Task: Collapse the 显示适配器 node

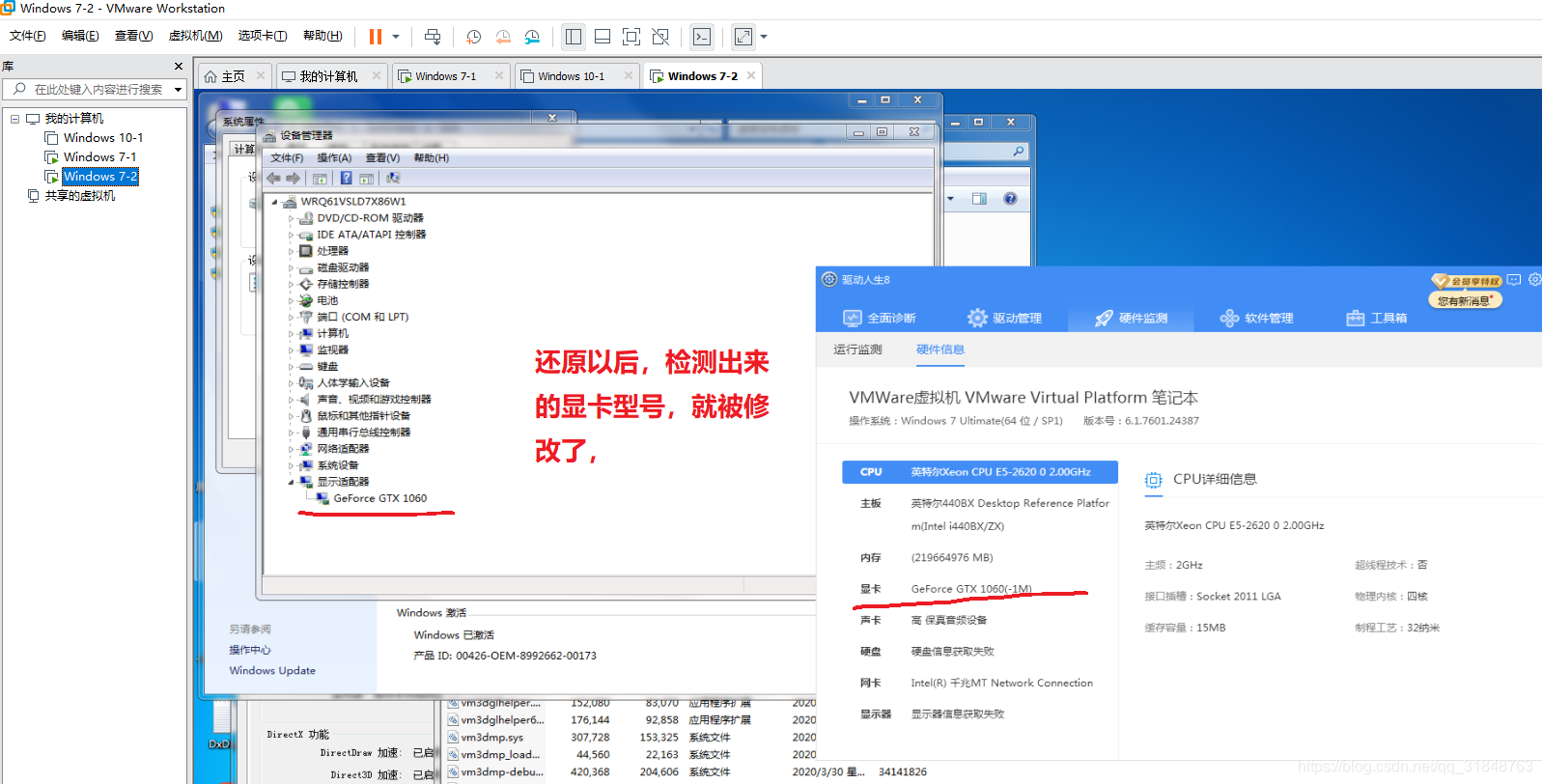Action: 291,482
